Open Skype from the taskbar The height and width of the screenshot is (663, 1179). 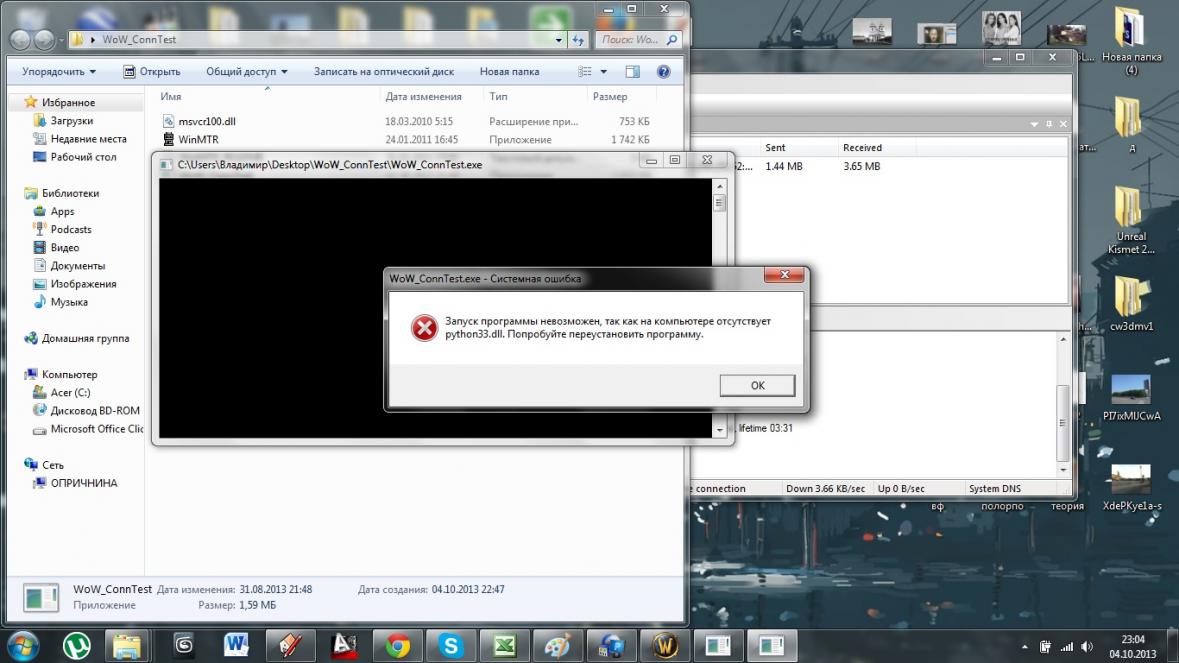click(x=451, y=645)
